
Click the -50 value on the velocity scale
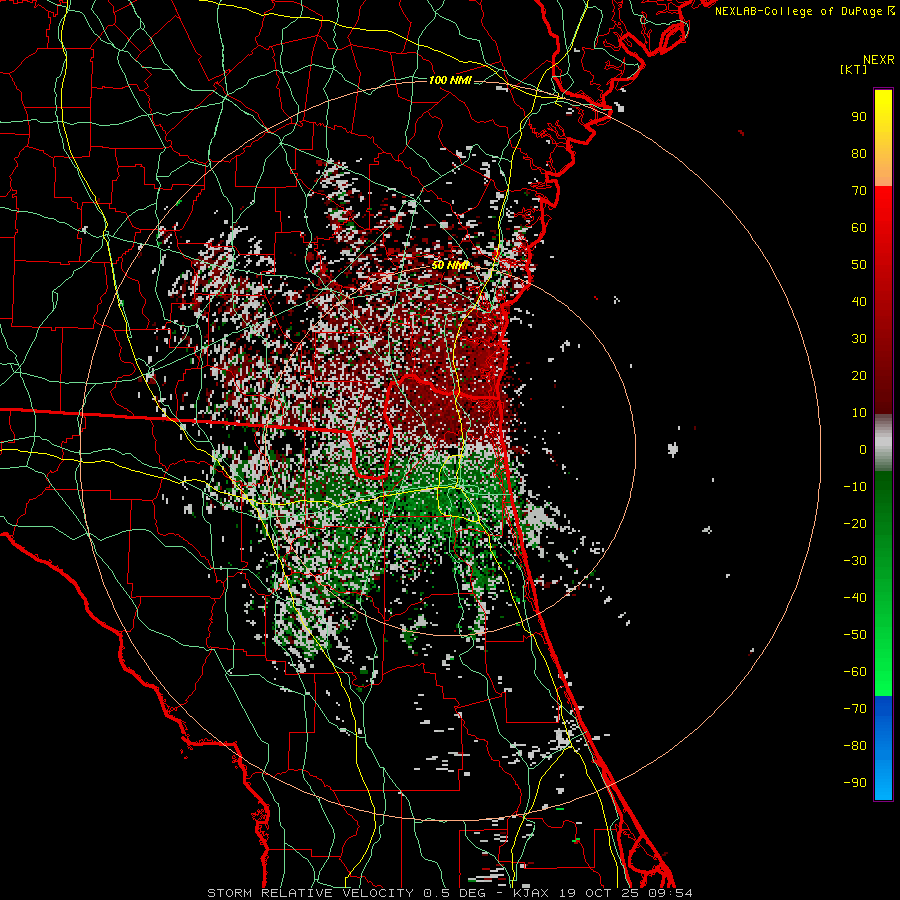[x=855, y=635]
